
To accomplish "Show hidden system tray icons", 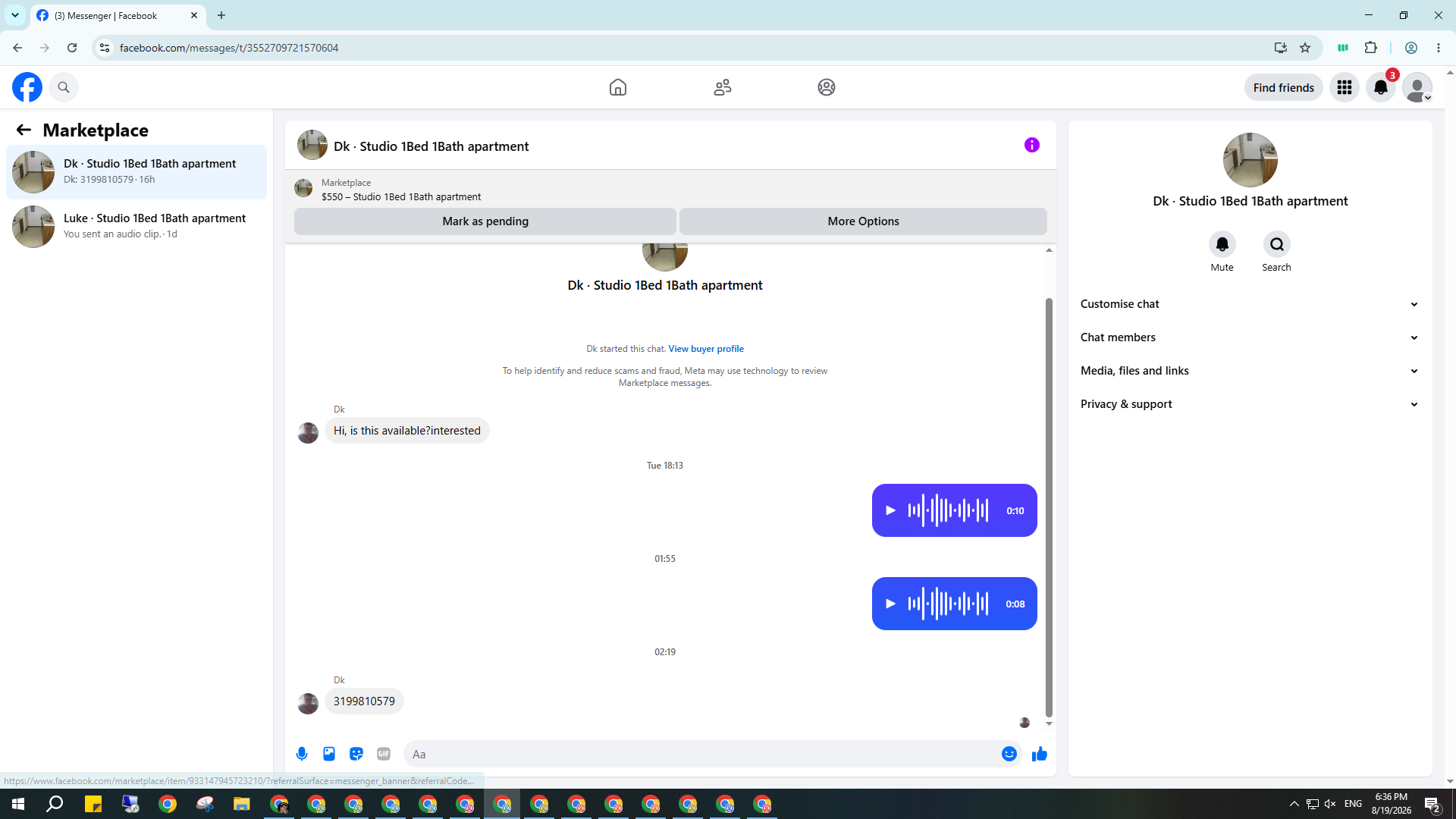I will pyautogui.click(x=1294, y=804).
